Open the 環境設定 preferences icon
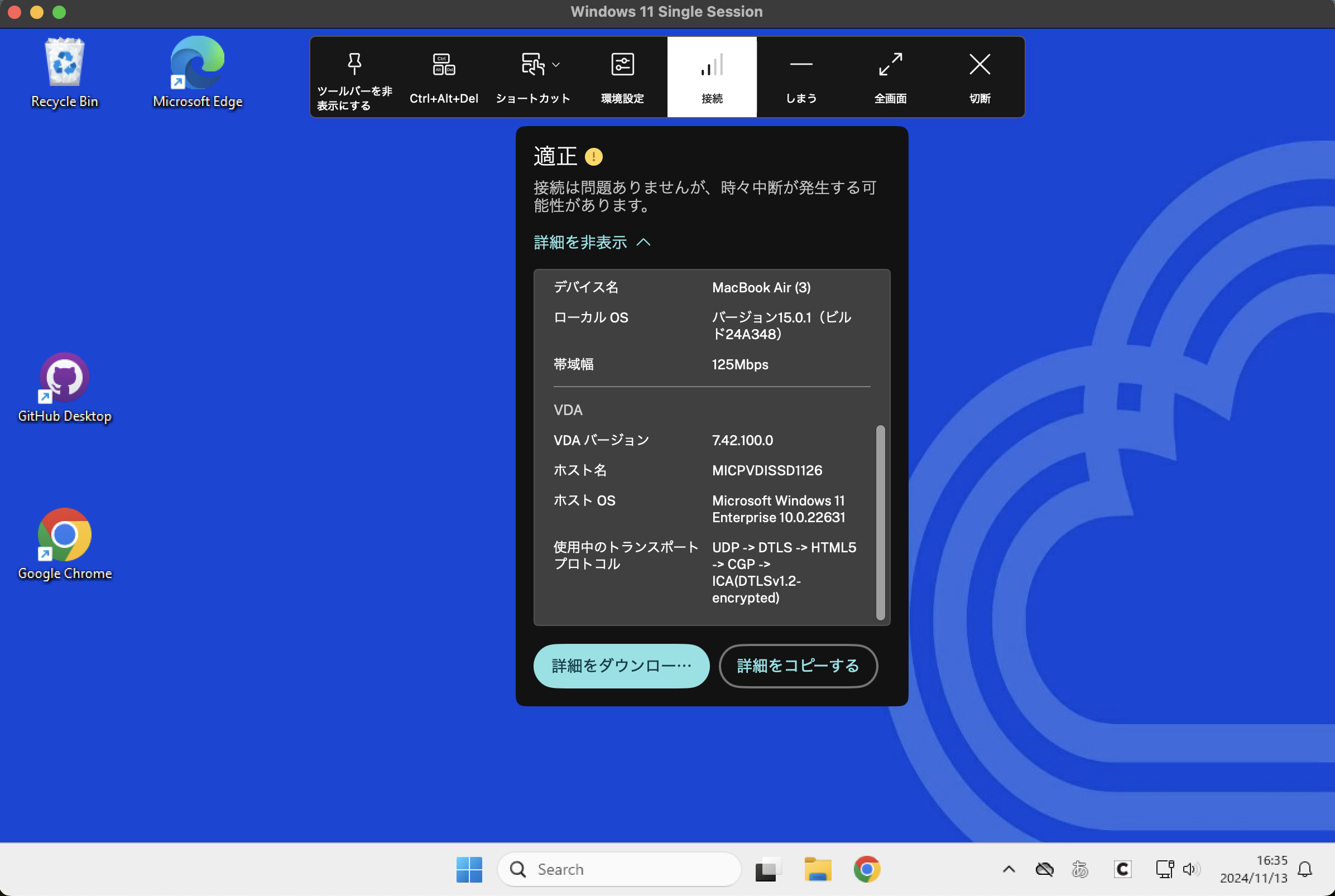The height and width of the screenshot is (896, 1335). [622, 65]
